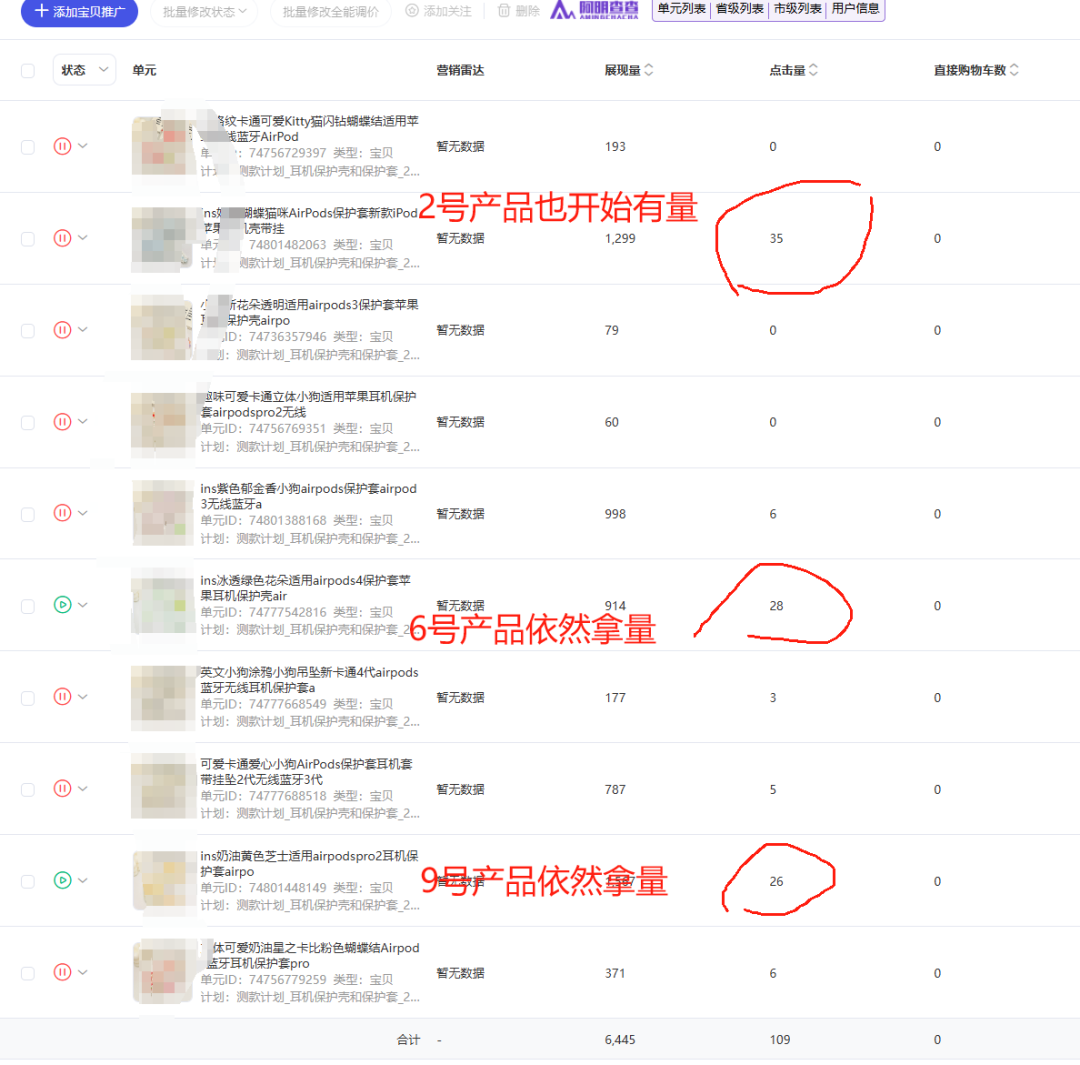Click impressions value 998
The width and height of the screenshot is (1080, 1065).
pyautogui.click(x=615, y=514)
